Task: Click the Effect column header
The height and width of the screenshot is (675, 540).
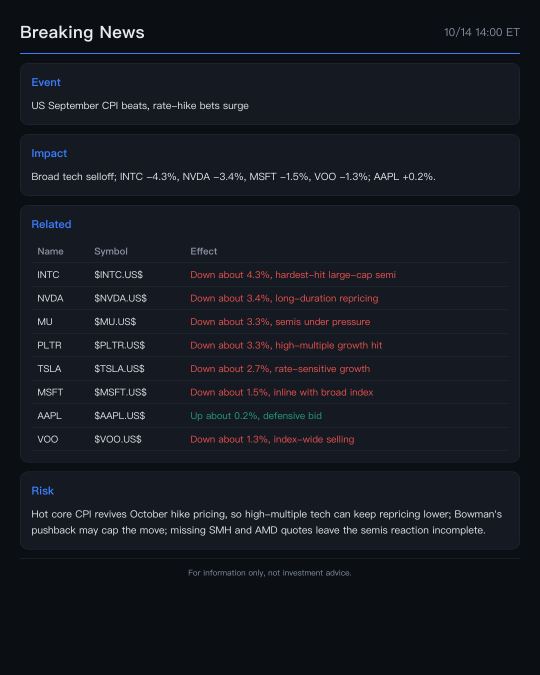Action: 204,251
